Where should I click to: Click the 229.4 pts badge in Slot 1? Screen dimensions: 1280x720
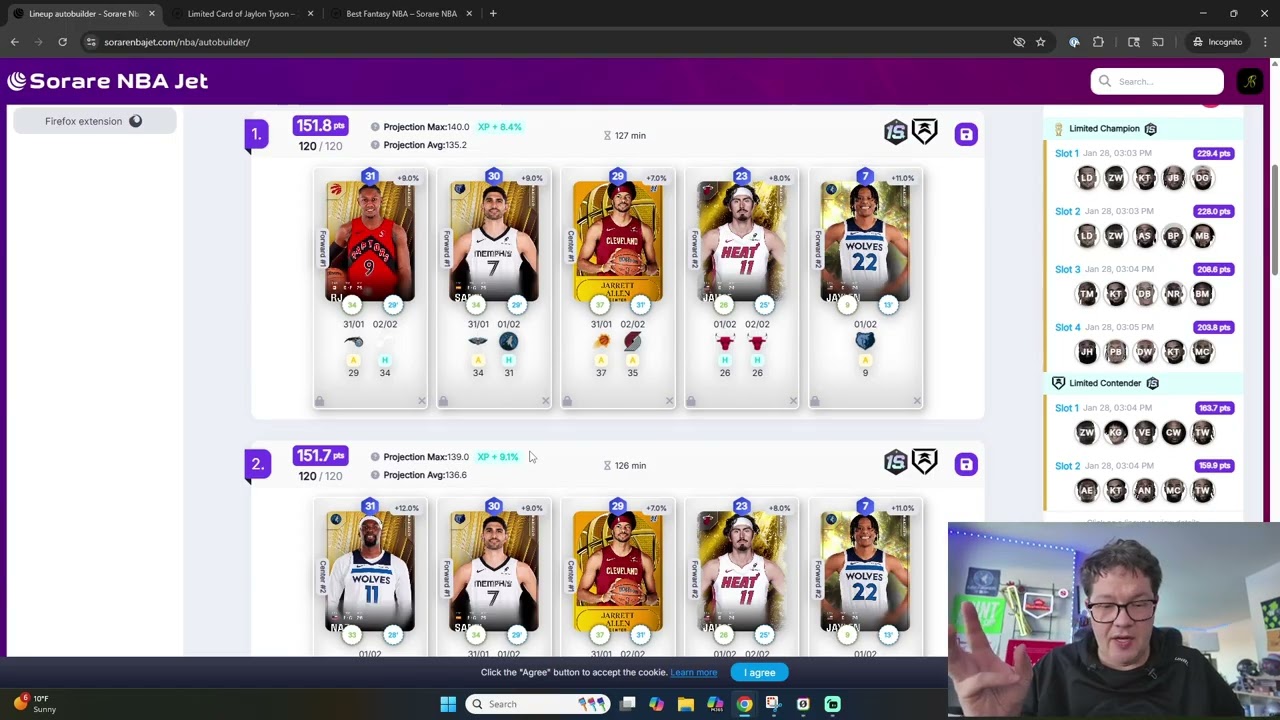pyautogui.click(x=1213, y=153)
